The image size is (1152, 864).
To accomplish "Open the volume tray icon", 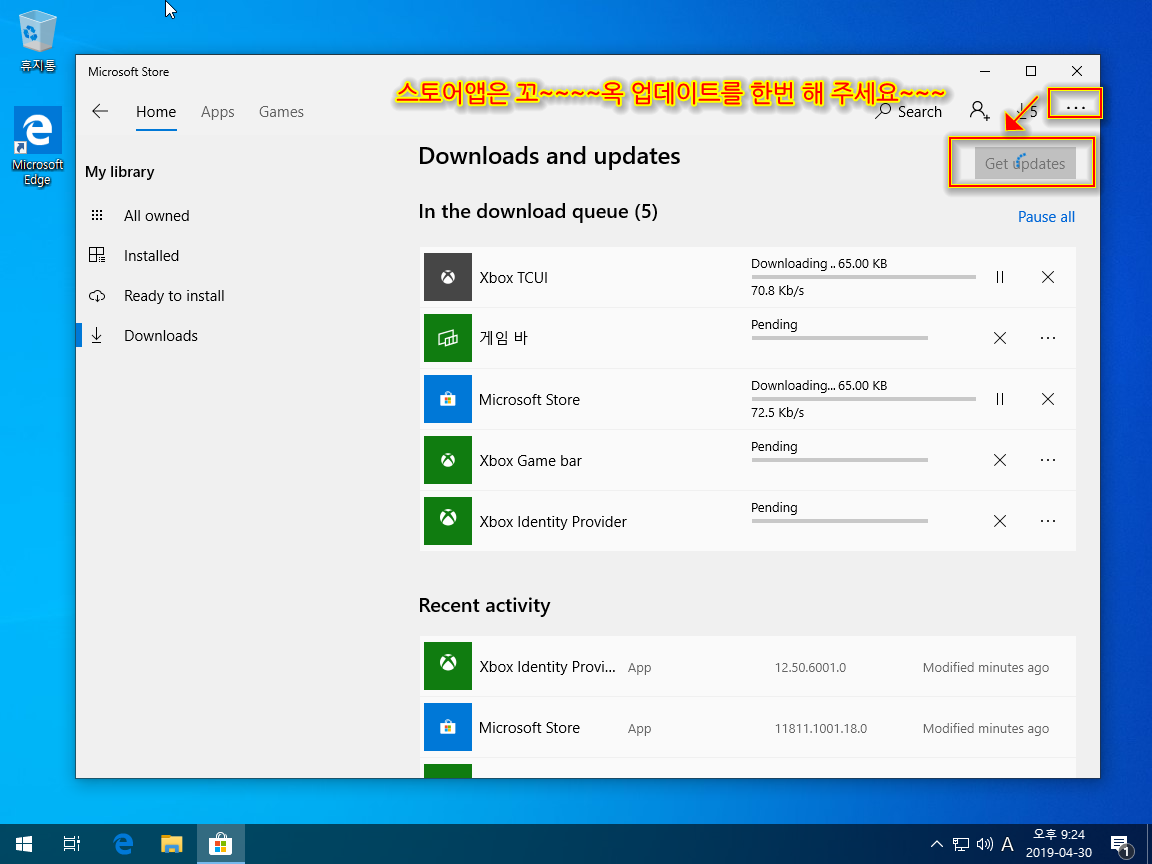I will [x=984, y=844].
